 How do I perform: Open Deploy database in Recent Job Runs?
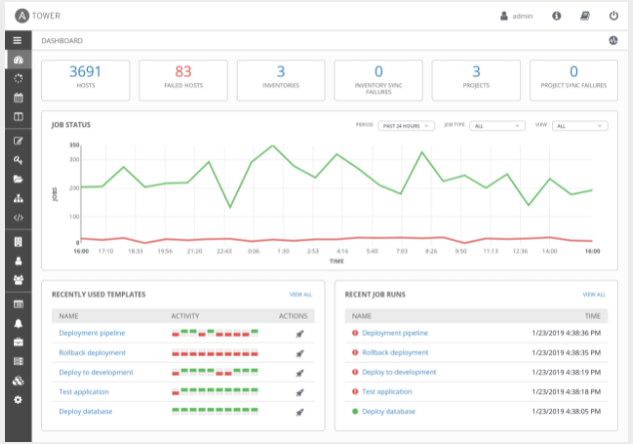(388, 411)
